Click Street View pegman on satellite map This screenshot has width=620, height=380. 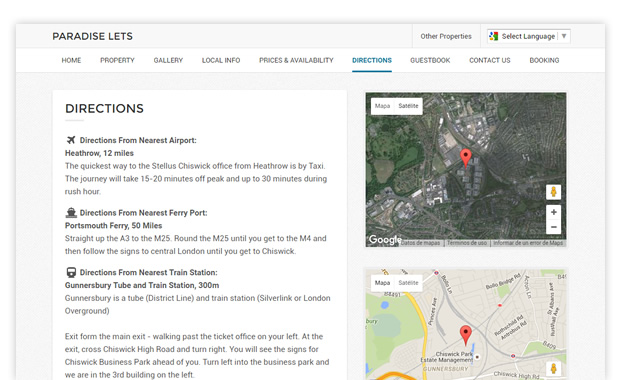pos(554,192)
